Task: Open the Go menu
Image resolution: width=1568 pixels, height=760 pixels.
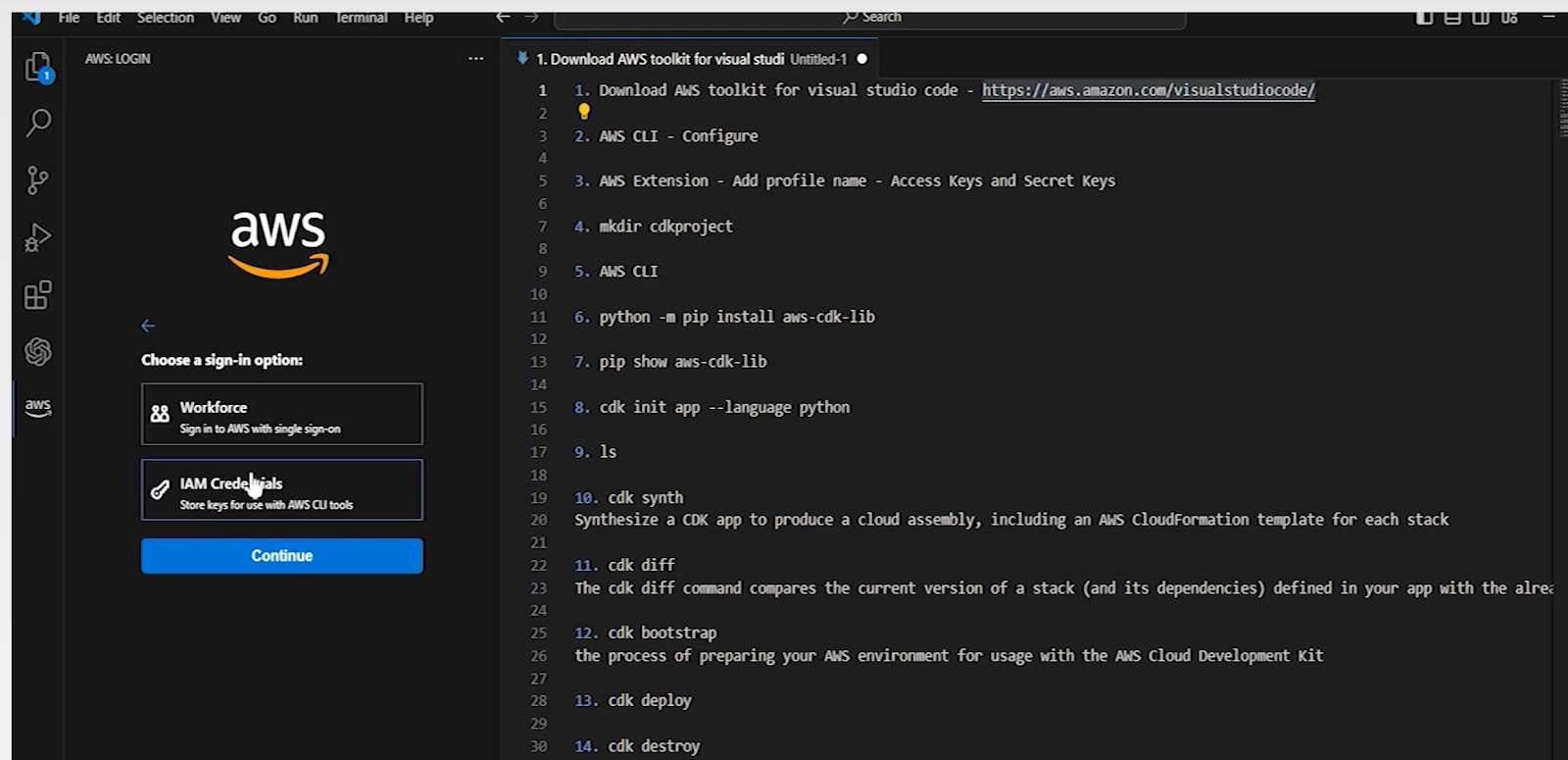Action: (x=267, y=18)
